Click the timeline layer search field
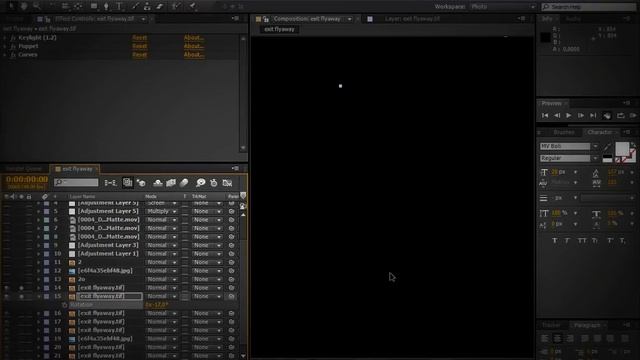 [76, 182]
